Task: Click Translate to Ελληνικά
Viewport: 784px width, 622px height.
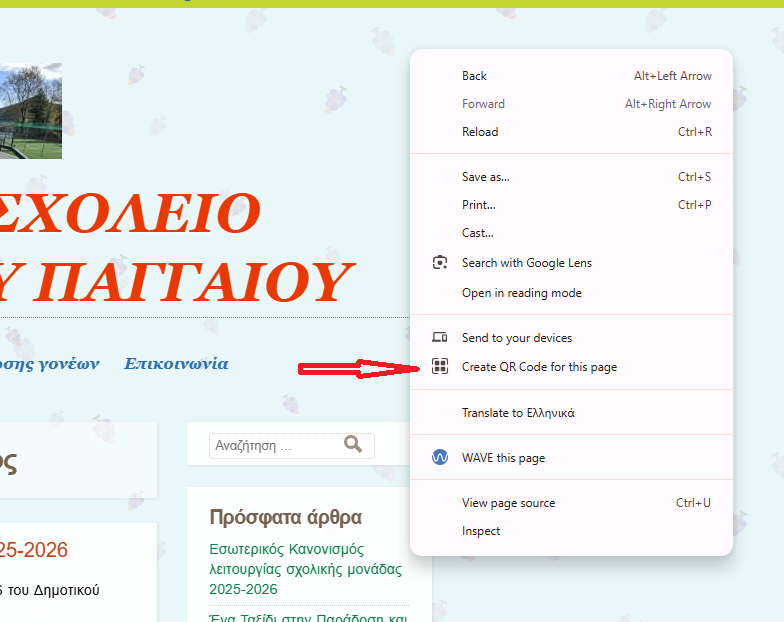Action: (518, 413)
